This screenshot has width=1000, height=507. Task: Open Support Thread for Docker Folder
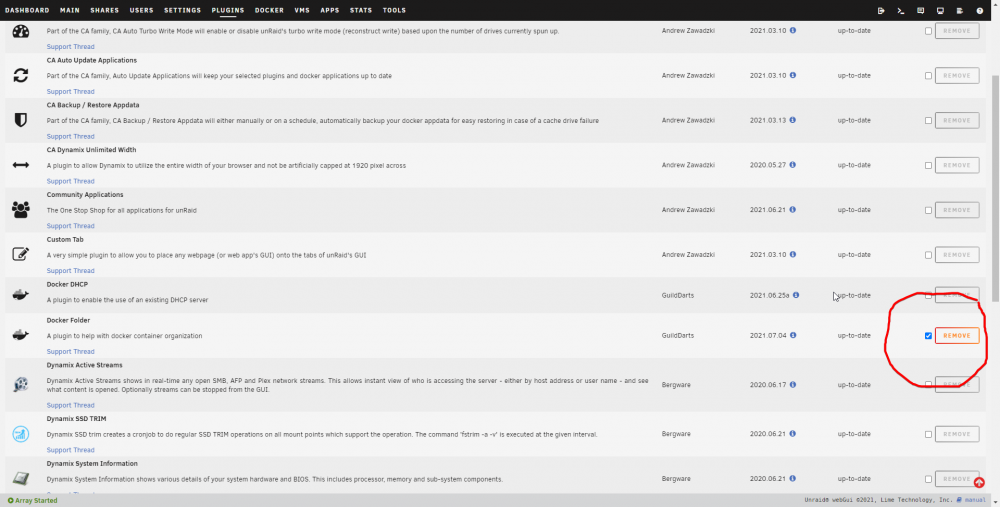[x=70, y=351]
